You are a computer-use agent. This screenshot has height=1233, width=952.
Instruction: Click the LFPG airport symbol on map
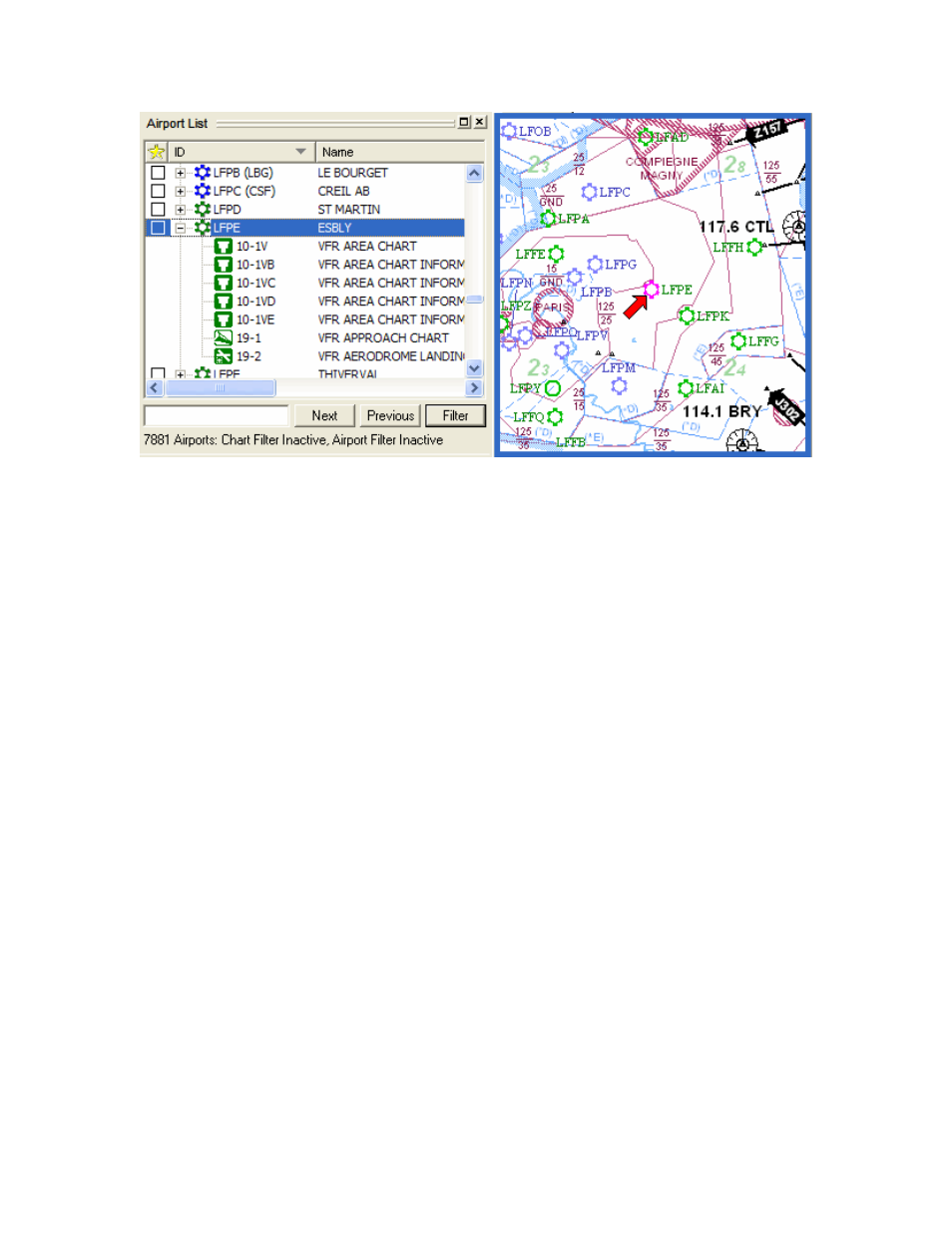click(x=595, y=264)
